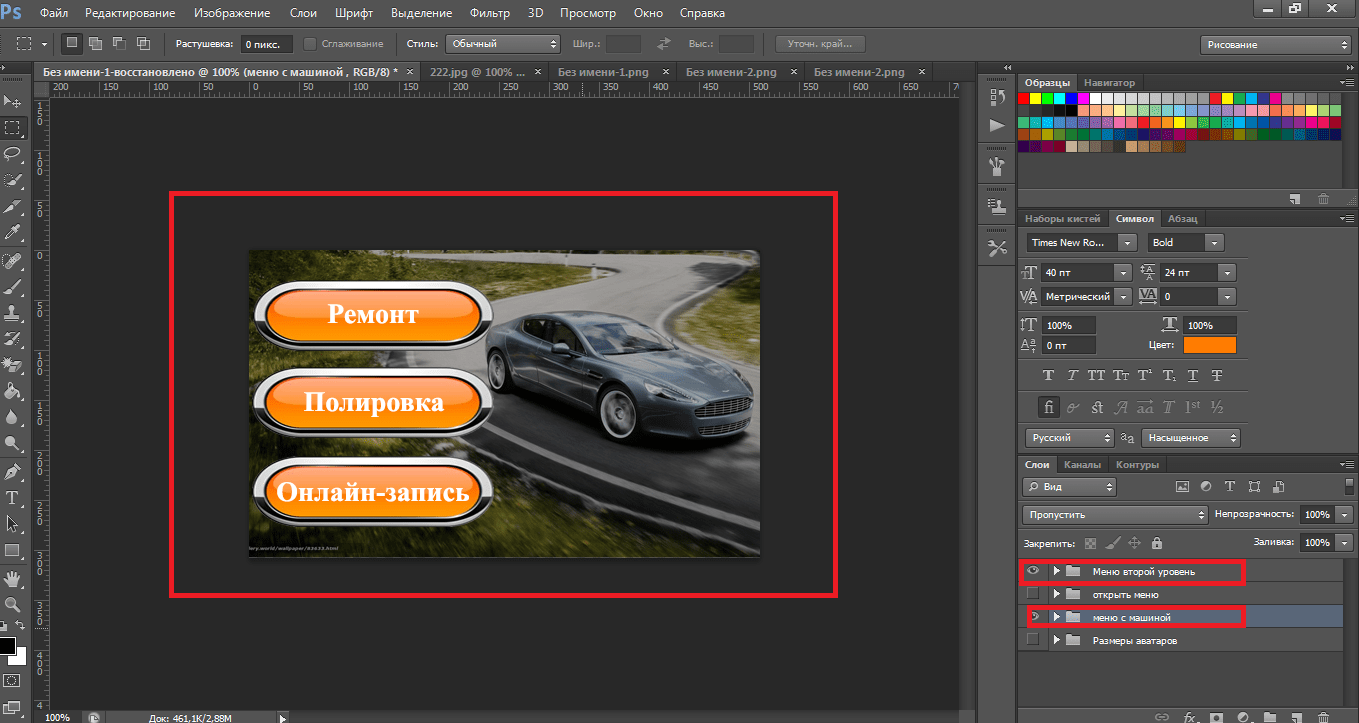Lock layer position with the padlock icon
The height and width of the screenshot is (723, 1359).
pos(1157,543)
